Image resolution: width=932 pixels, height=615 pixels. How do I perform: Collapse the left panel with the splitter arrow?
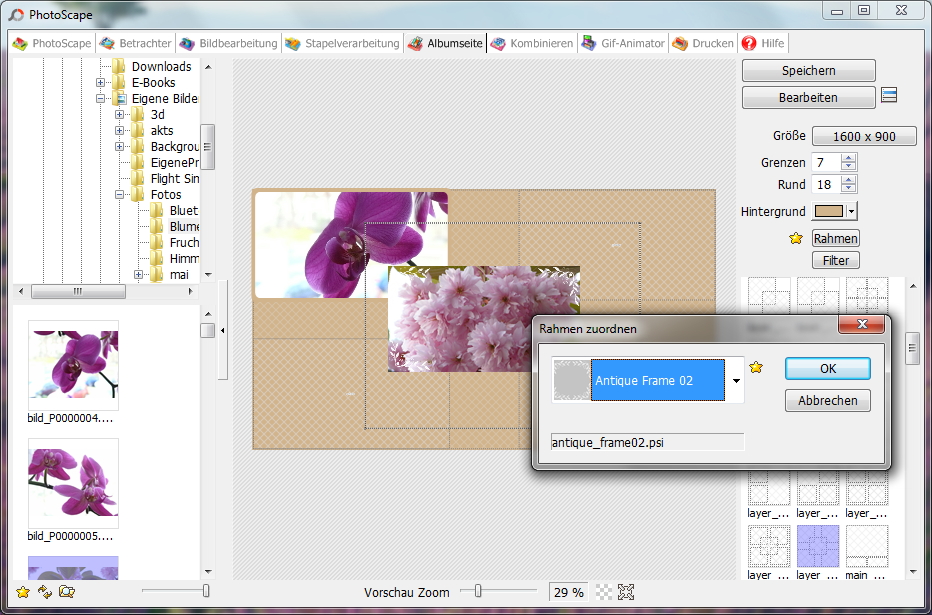[222, 330]
